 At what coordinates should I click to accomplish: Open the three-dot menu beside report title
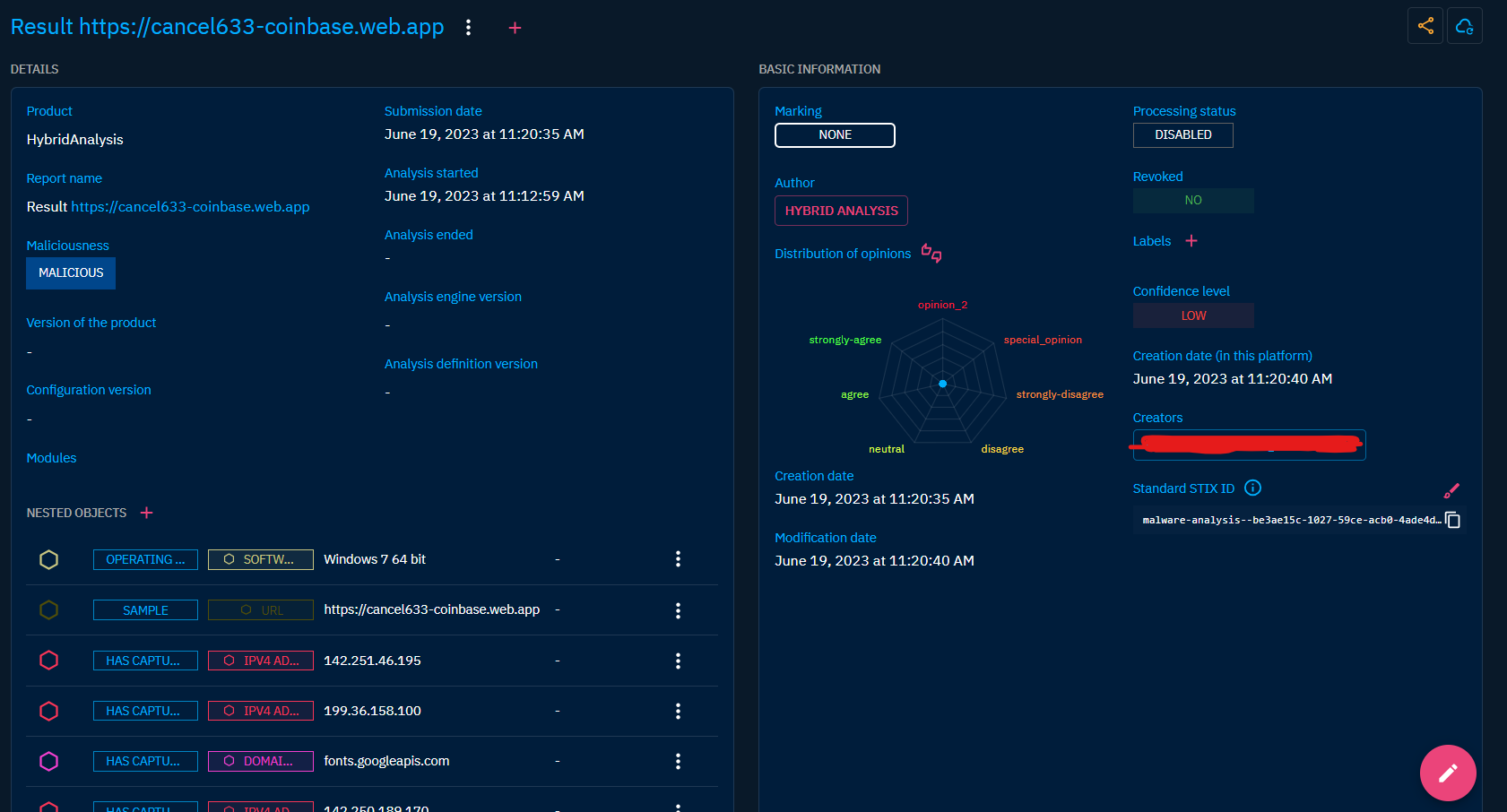(x=468, y=28)
